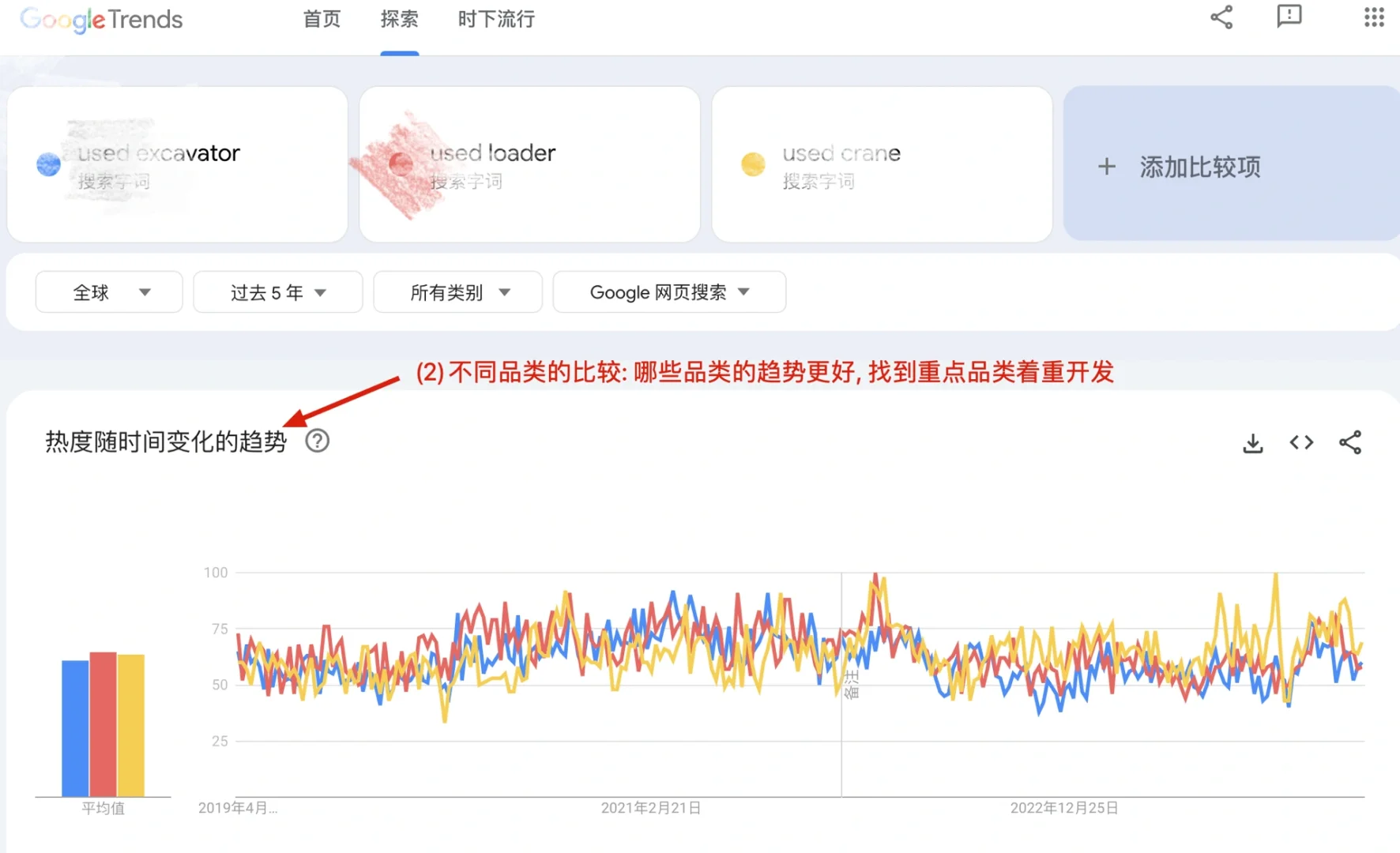Open the help tooltip next to chart title
1400x853 pixels.
[317, 441]
